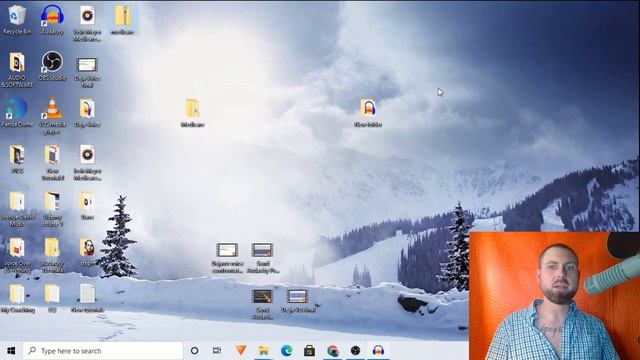Select the PICS folder icon
Image resolution: width=640 pixels, height=360 pixels.
(17, 159)
